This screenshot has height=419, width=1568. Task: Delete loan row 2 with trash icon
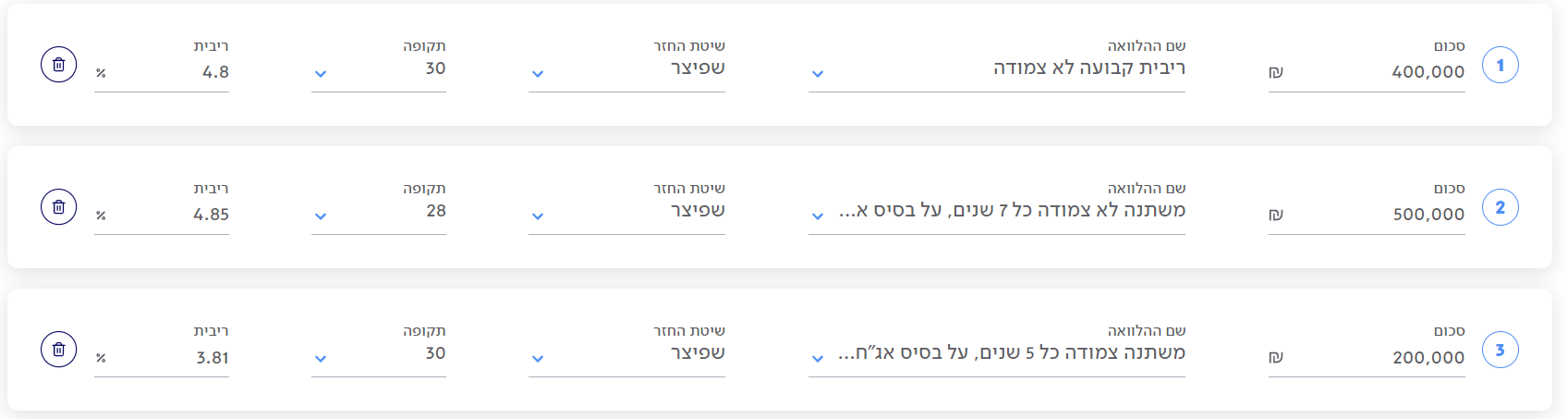[58, 207]
